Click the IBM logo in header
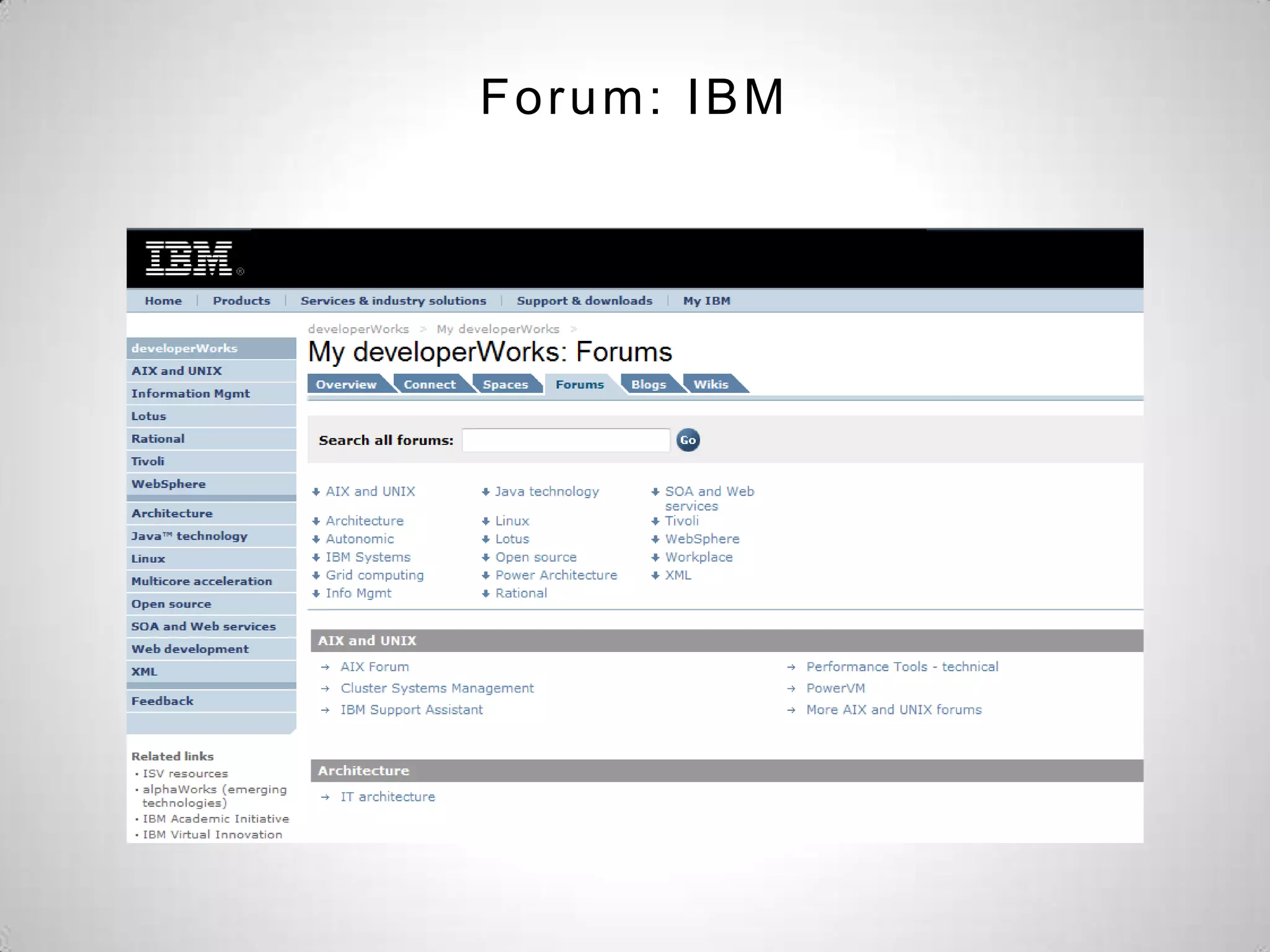This screenshot has height=952, width=1270. click(x=189, y=258)
